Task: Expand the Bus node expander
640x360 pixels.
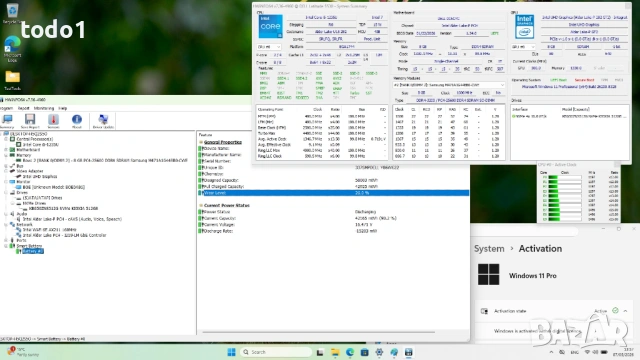Action: click(x=6, y=166)
